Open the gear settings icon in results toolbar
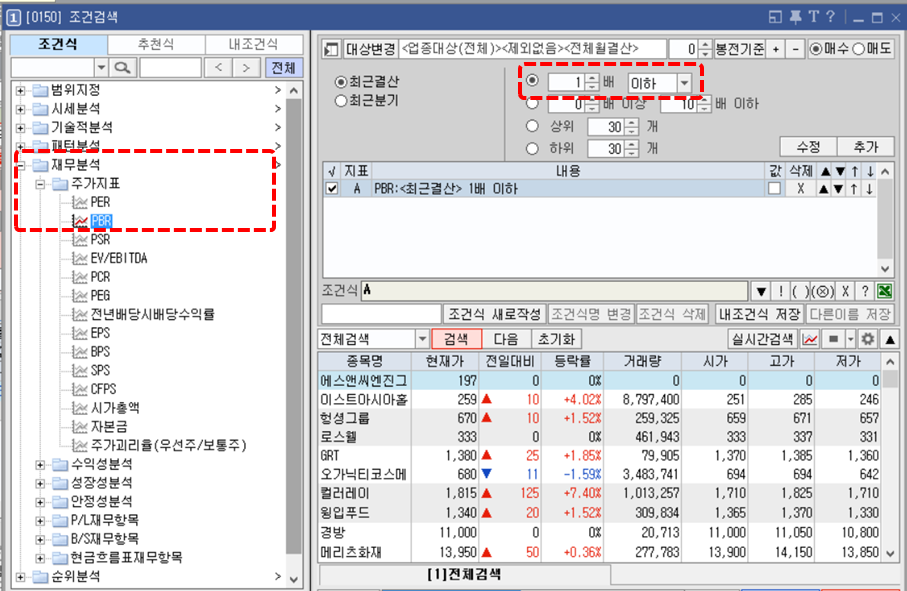The height and width of the screenshot is (591, 907). pyautogui.click(x=867, y=339)
